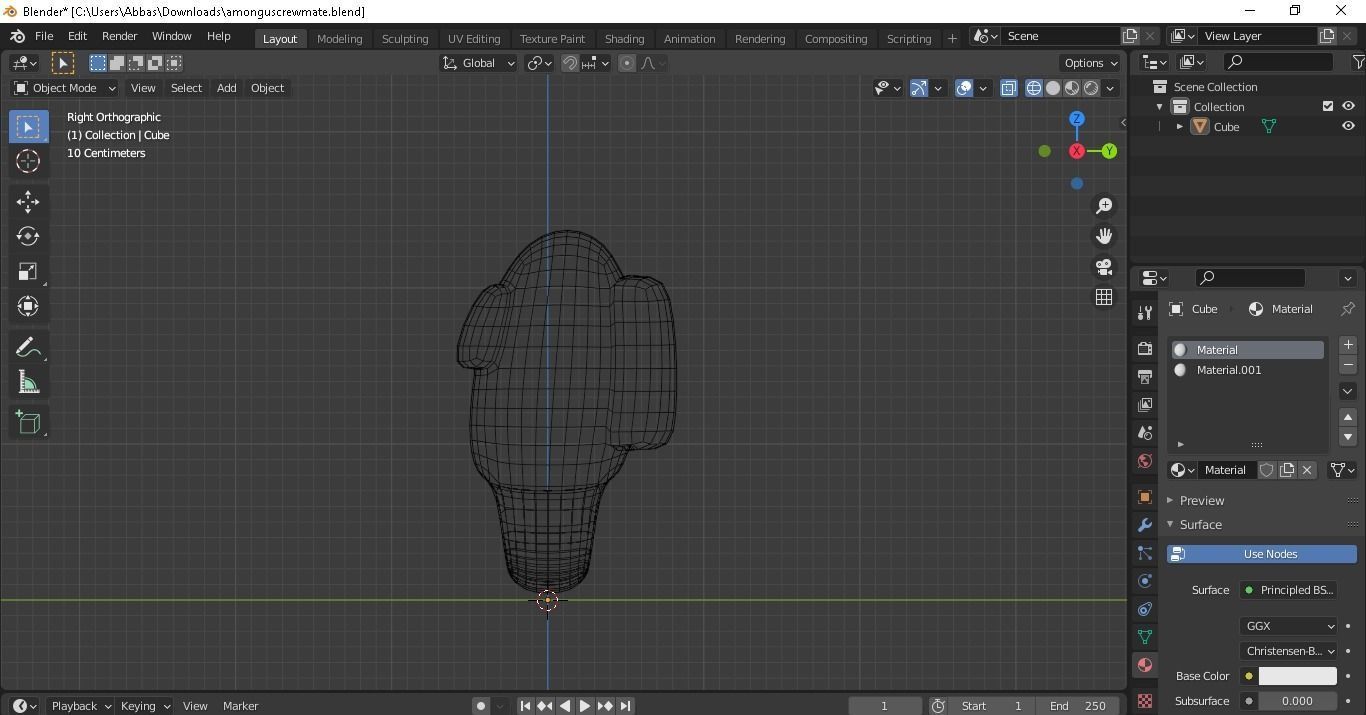1366x715 pixels.
Task: Activate the Rotate tool
Action: point(28,236)
